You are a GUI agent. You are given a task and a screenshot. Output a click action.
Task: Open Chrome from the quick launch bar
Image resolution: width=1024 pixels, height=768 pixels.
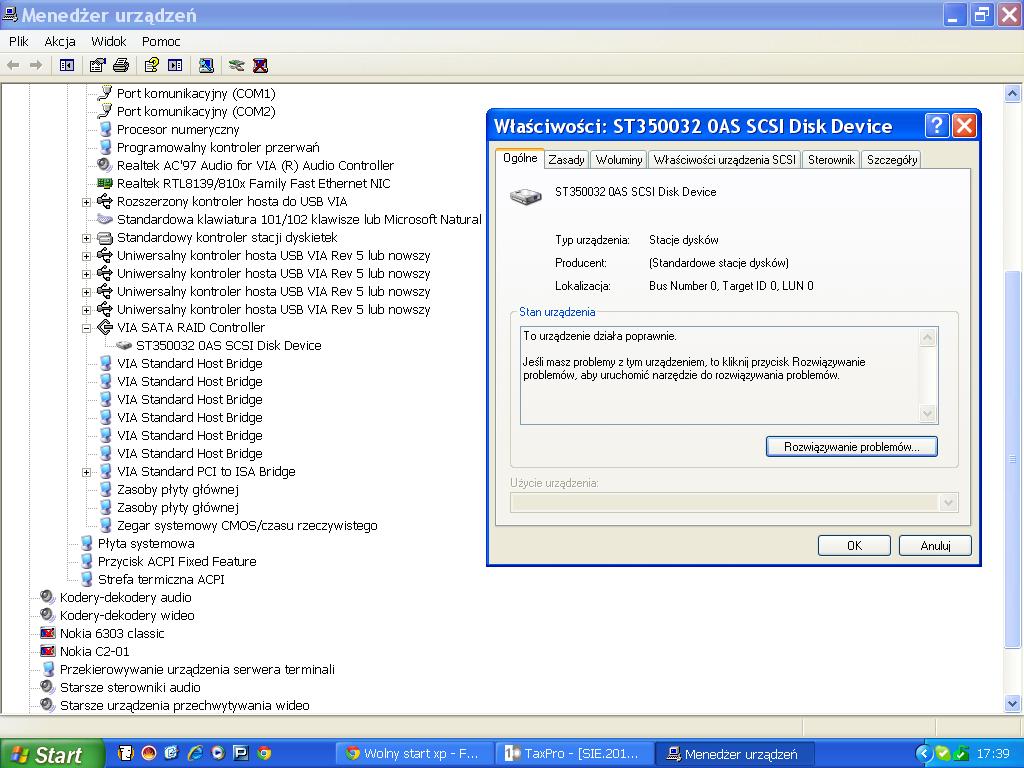264,753
